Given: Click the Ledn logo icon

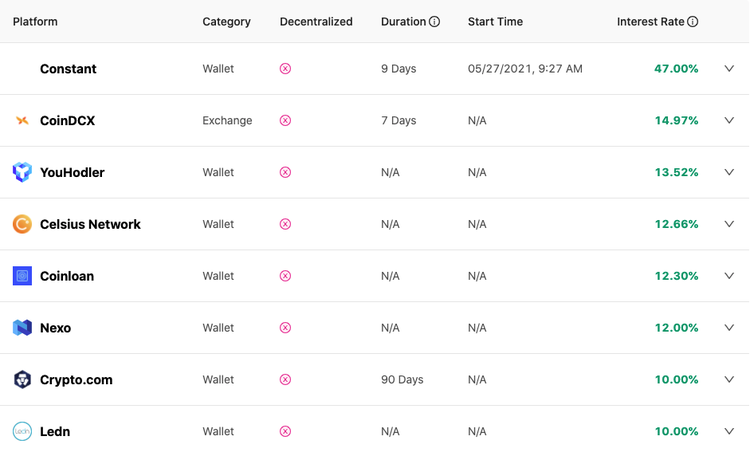Looking at the screenshot, I should (x=22, y=431).
